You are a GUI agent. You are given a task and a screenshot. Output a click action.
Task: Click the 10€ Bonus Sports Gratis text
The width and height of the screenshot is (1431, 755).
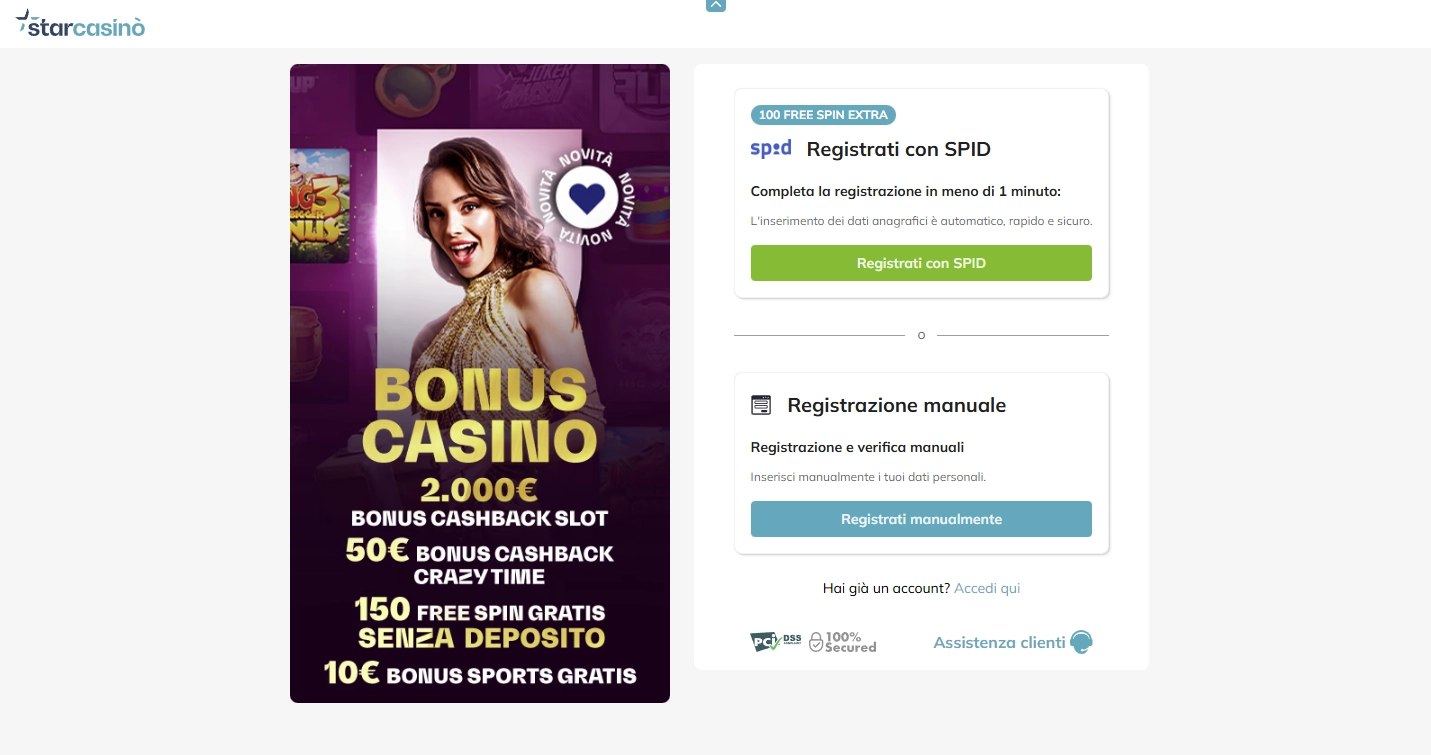tap(480, 673)
